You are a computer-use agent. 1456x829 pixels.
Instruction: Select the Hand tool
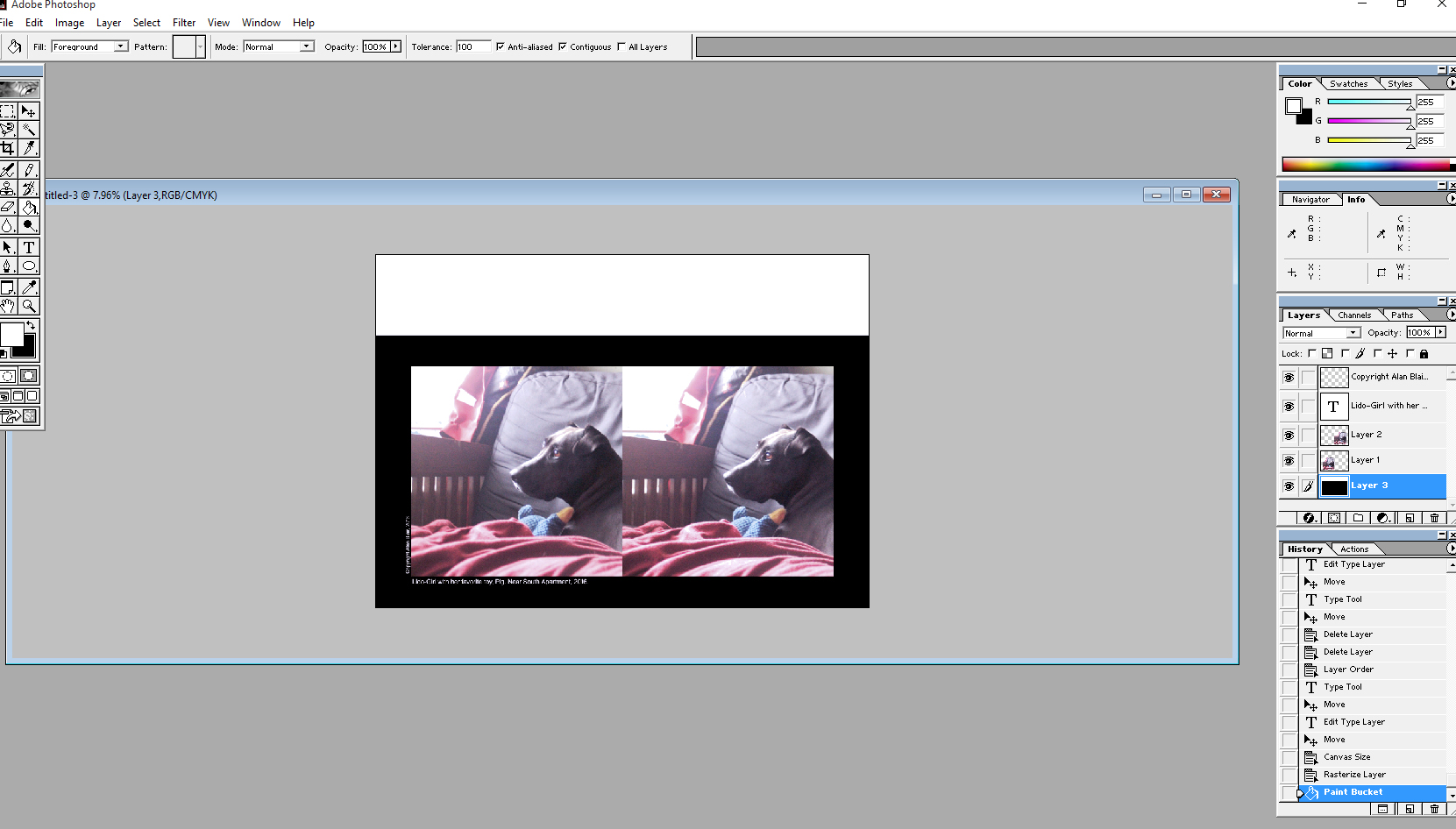[8, 306]
